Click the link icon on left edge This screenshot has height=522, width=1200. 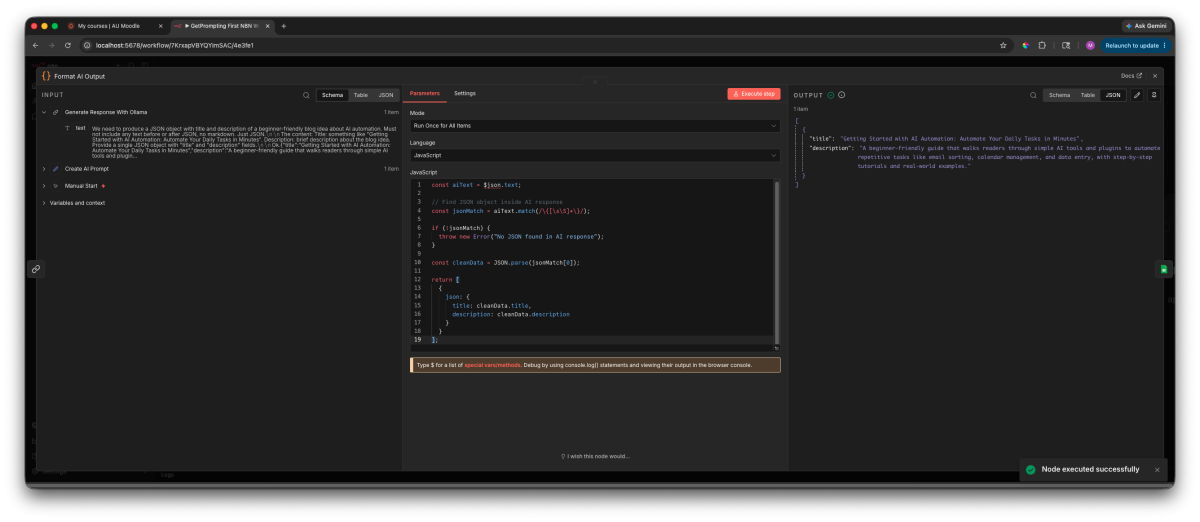tap(35, 269)
